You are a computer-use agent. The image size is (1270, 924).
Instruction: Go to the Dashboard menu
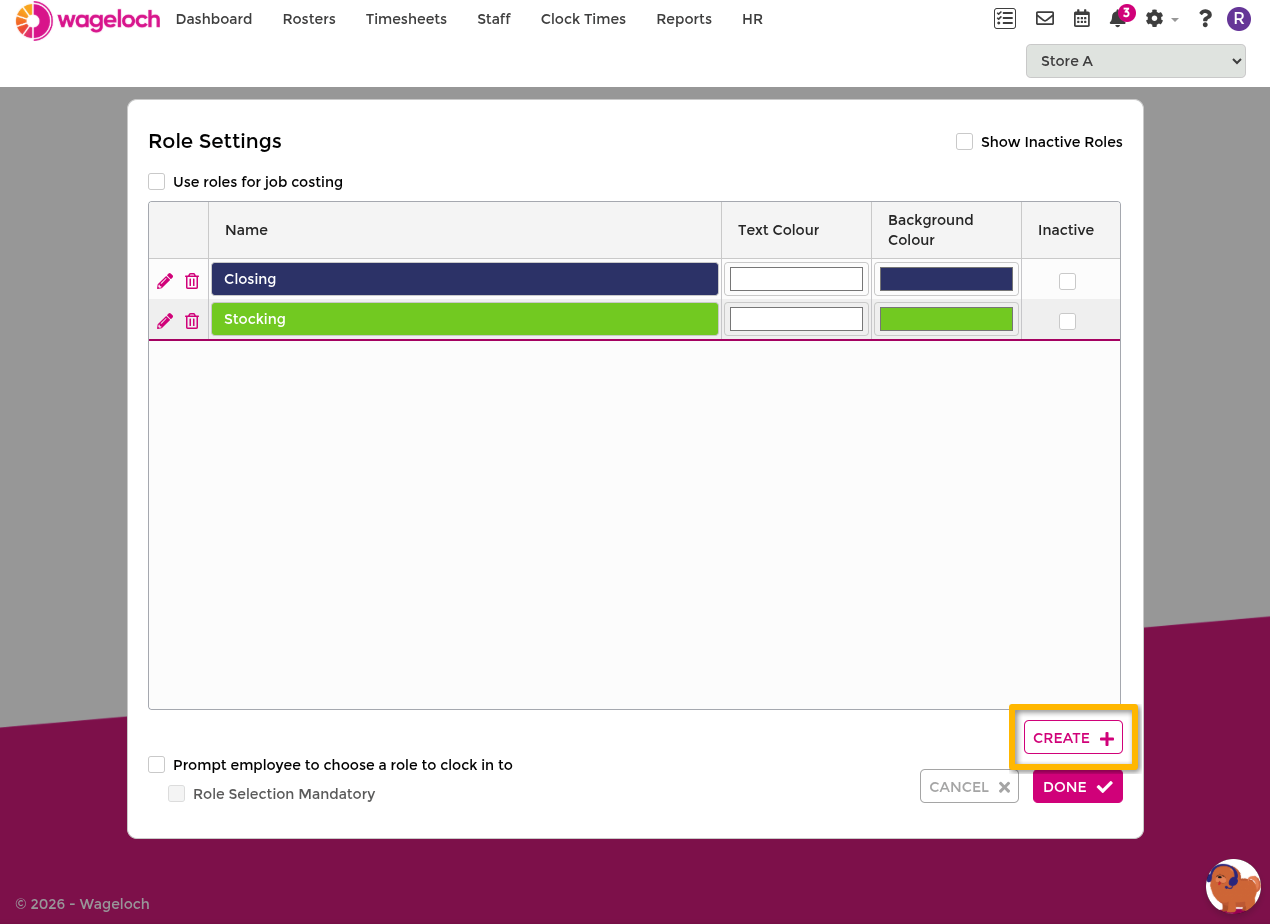[x=214, y=19]
